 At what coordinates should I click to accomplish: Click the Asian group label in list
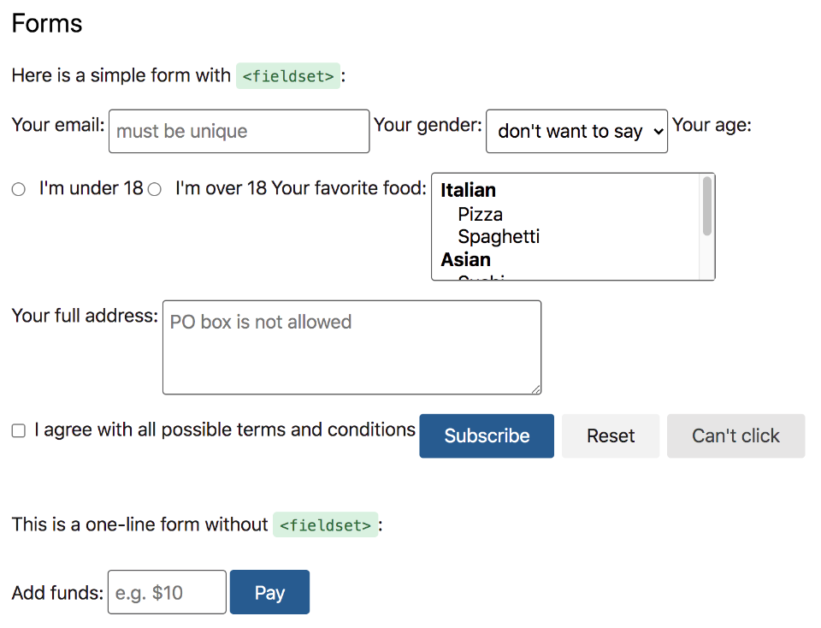465,260
